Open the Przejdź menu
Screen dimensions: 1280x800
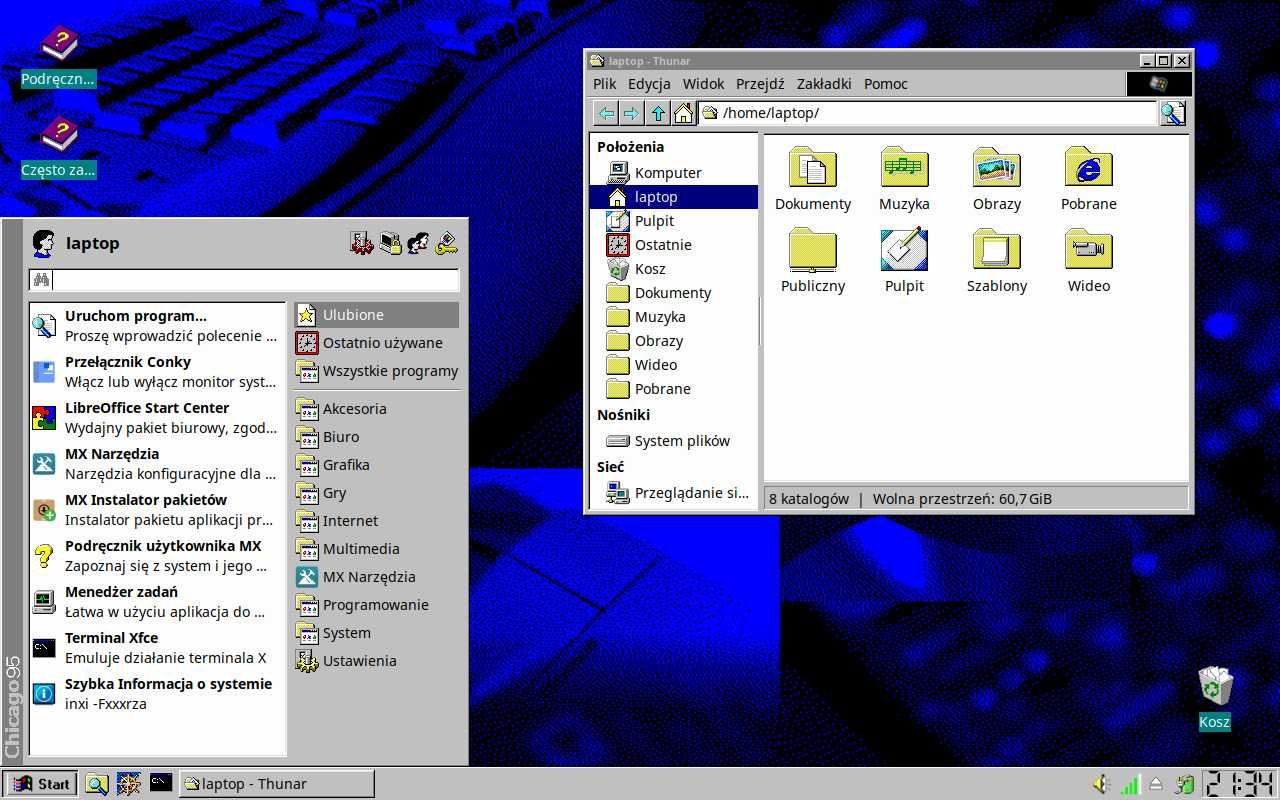[x=760, y=84]
